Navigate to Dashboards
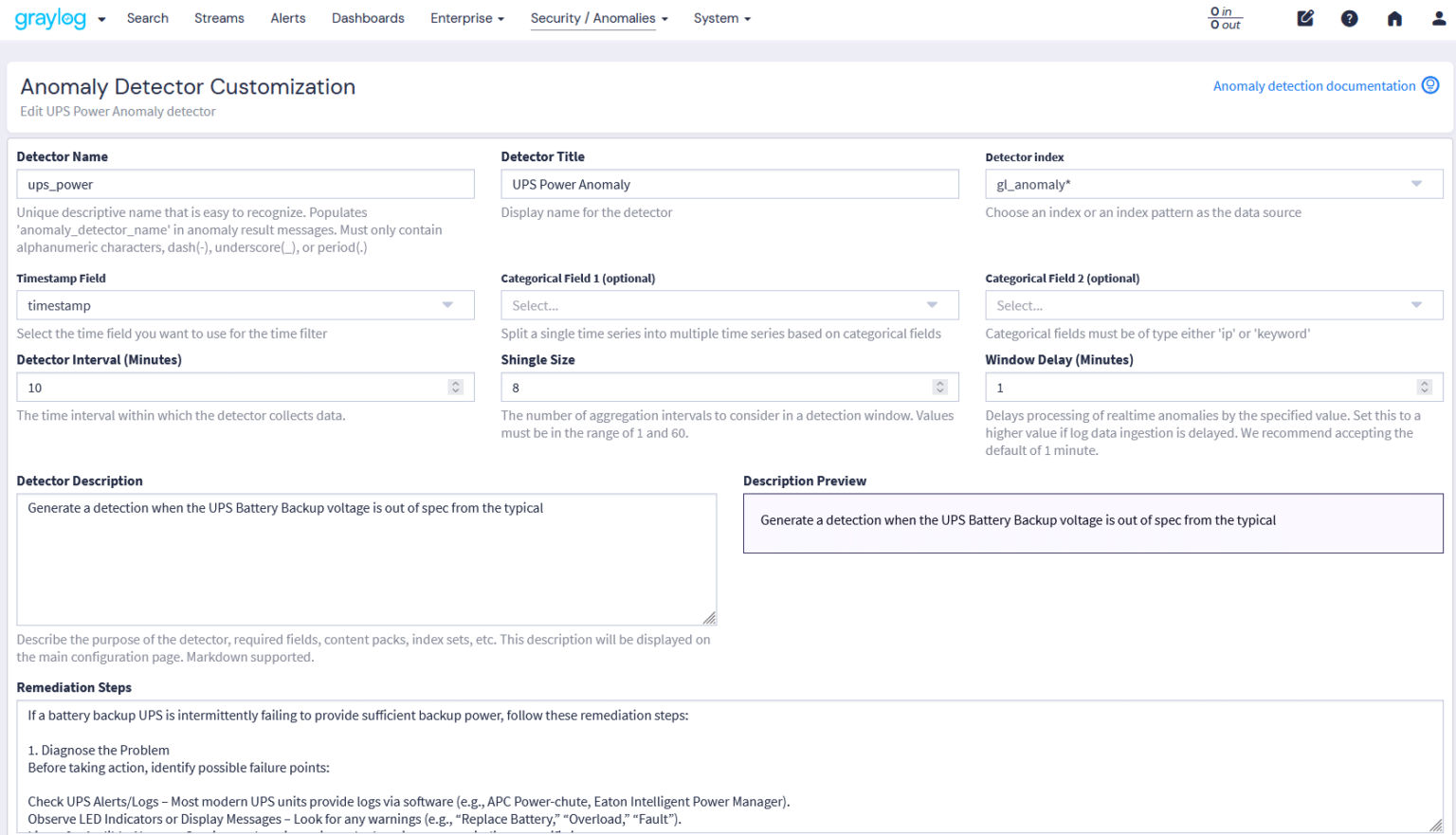The width and height of the screenshot is (1456, 835). pyautogui.click(x=368, y=18)
